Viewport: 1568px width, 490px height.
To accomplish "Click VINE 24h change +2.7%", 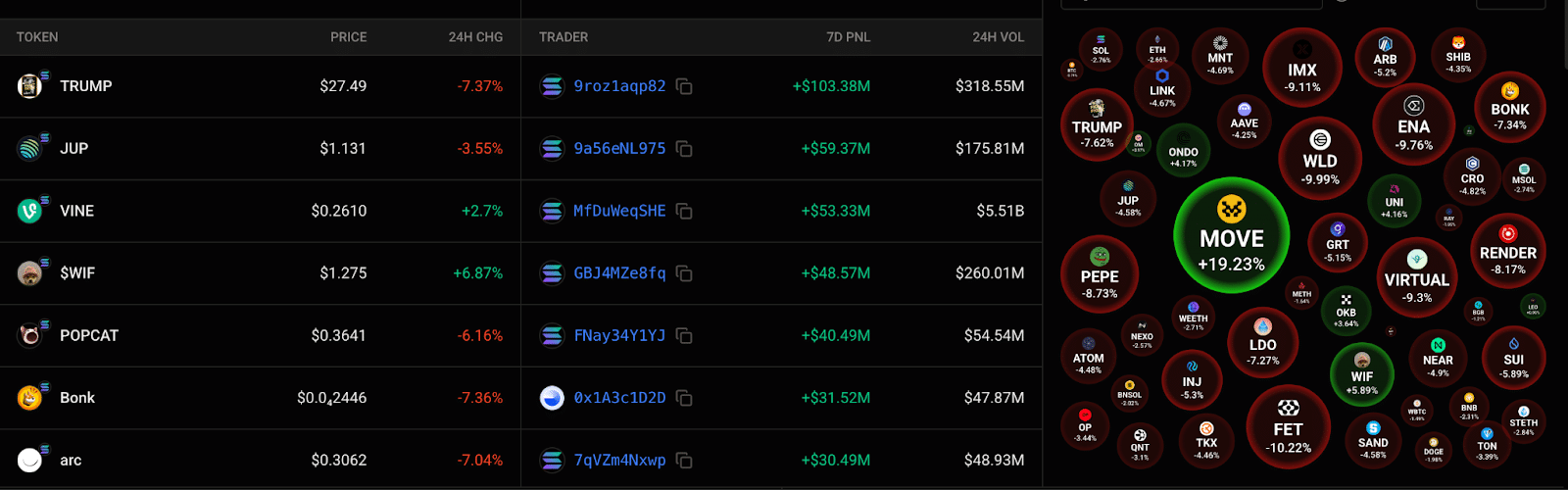I will [x=482, y=211].
